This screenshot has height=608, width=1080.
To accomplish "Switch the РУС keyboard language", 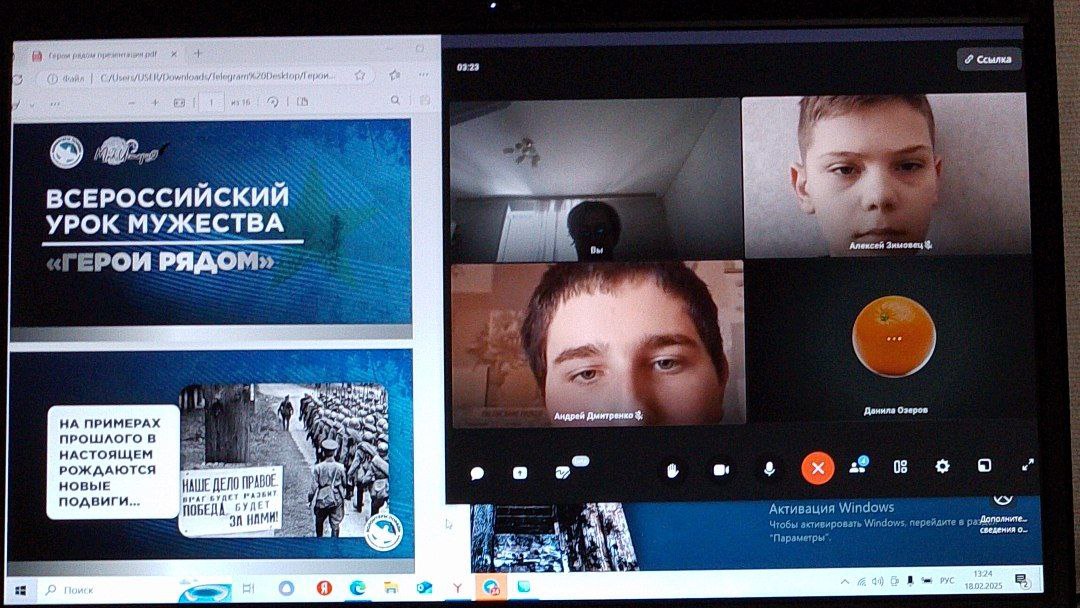I will [947, 580].
